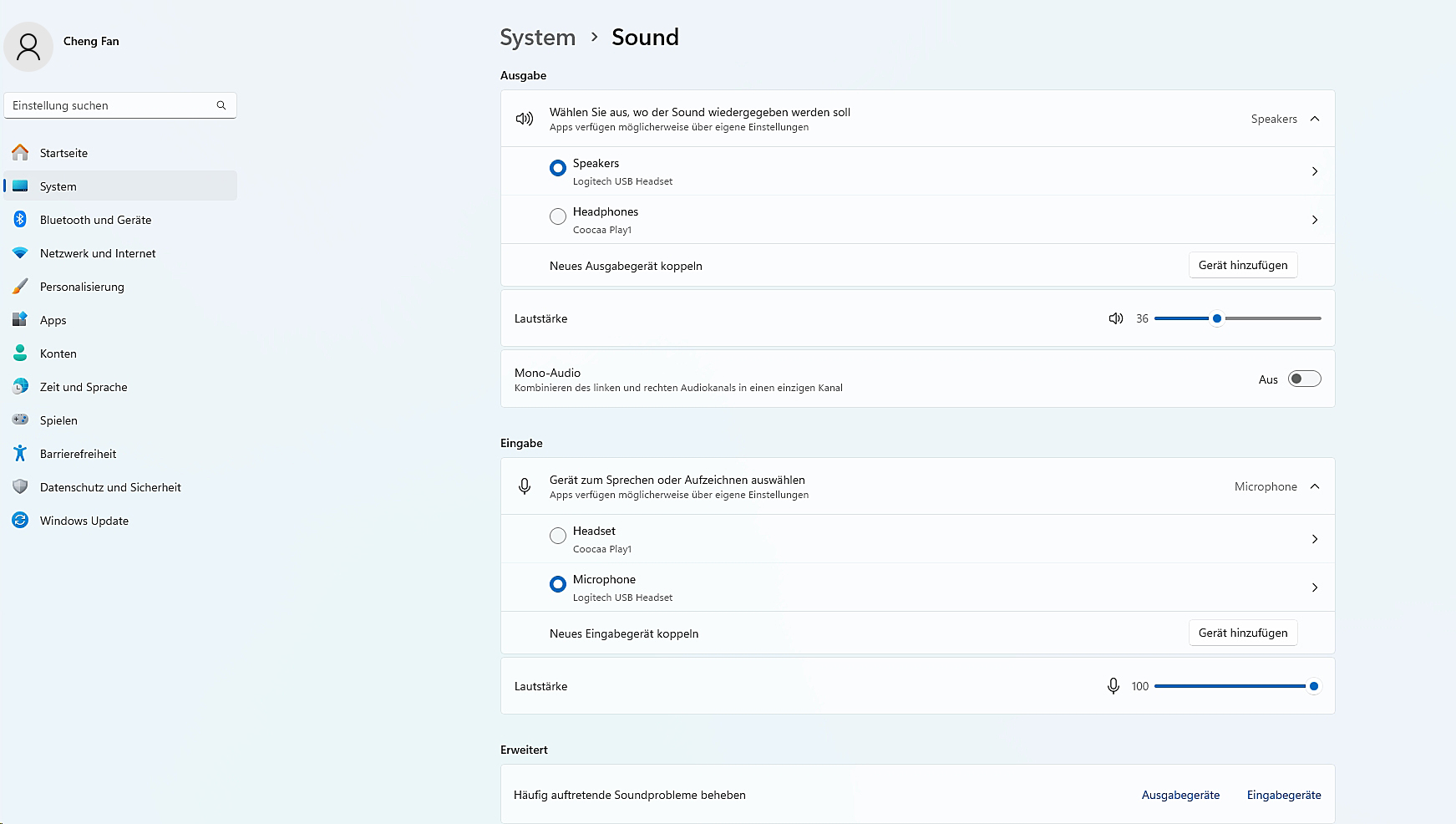Click the Barrierefreiheit accessibility icon
The image size is (1456, 824).
click(20, 453)
